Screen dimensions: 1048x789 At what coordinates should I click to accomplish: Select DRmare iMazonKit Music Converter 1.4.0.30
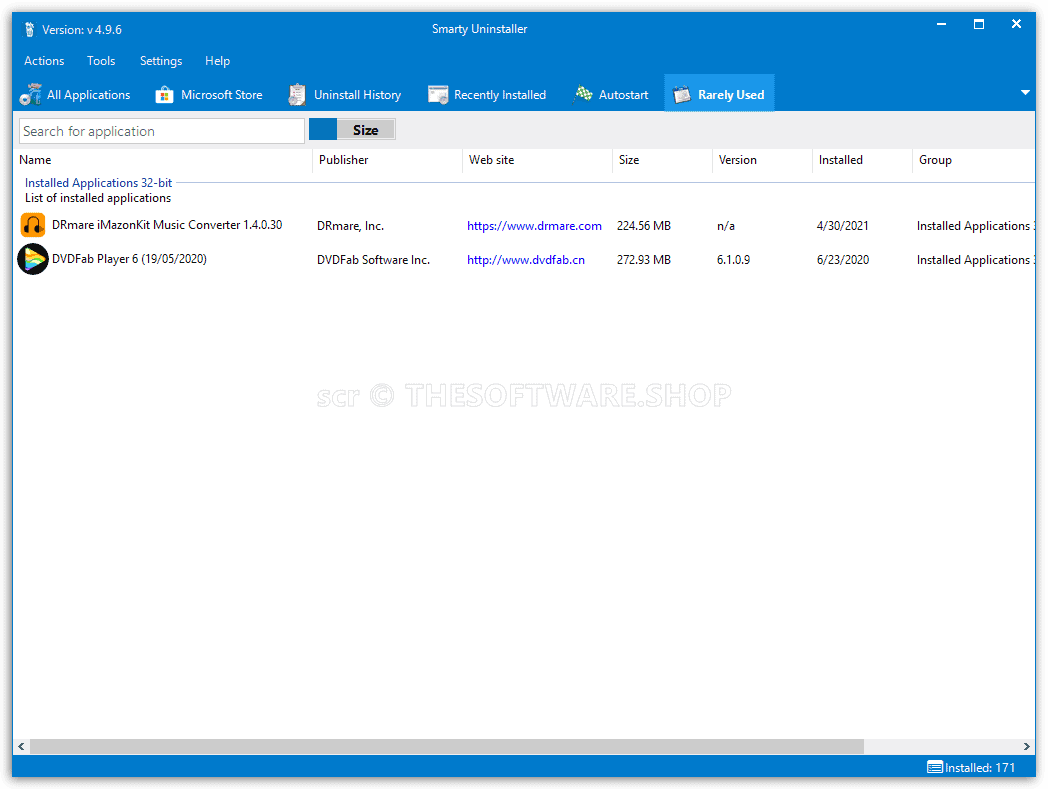tap(167, 225)
